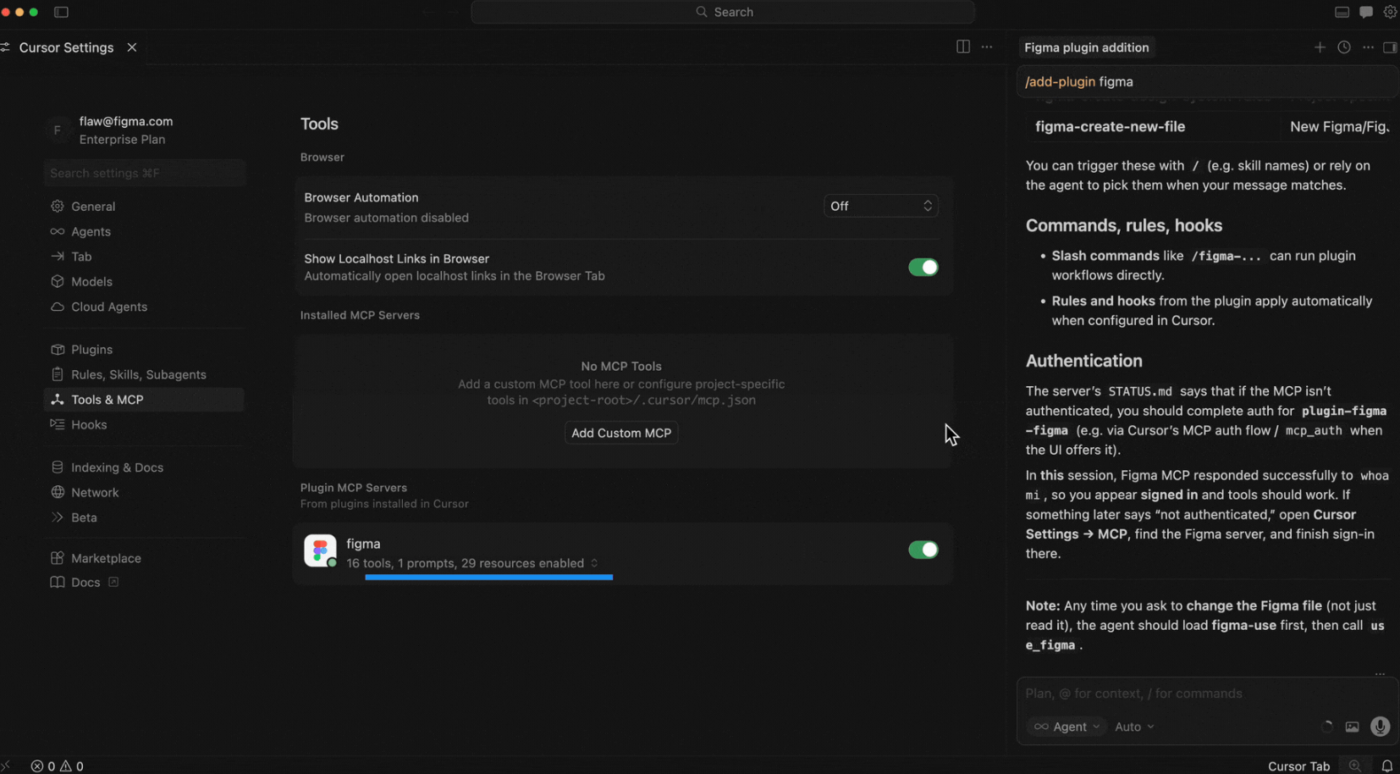Viewport: 1400px width, 774px height.
Task: Open Indexing & Docs settings
Action: [x=144, y=467]
